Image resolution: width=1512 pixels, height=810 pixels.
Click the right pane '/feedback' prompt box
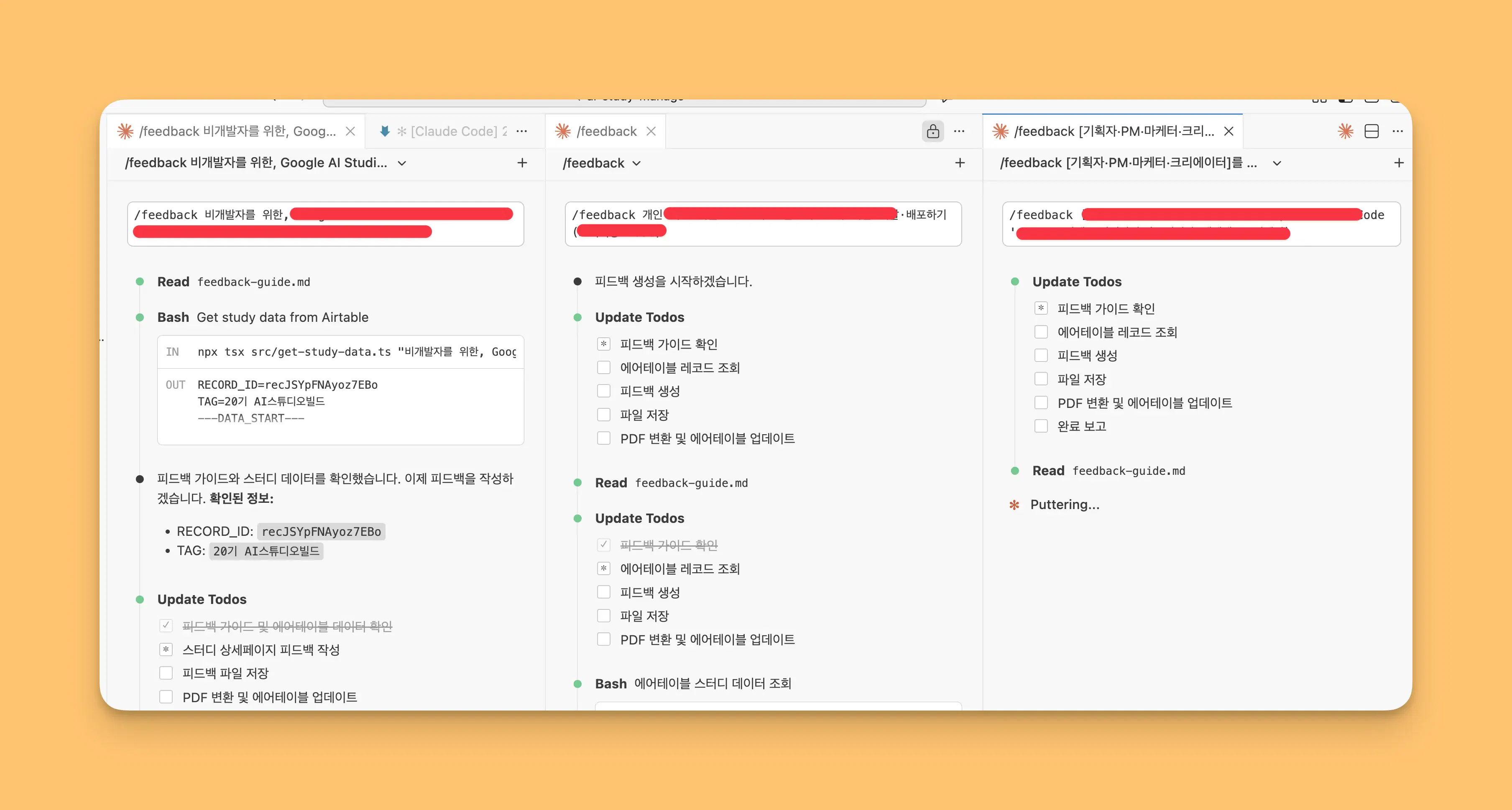[1201, 224]
